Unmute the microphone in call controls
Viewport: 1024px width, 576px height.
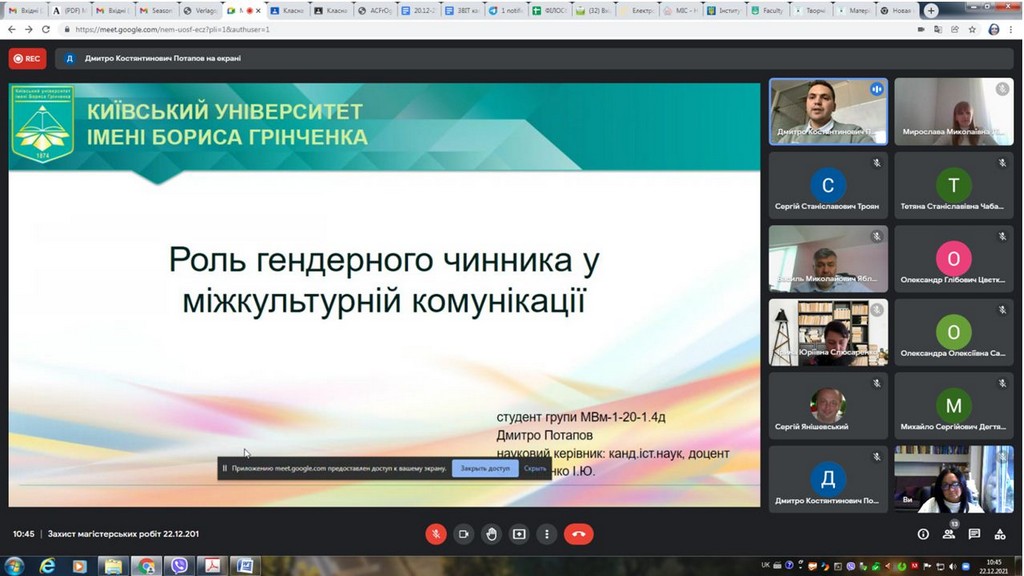(x=436, y=534)
